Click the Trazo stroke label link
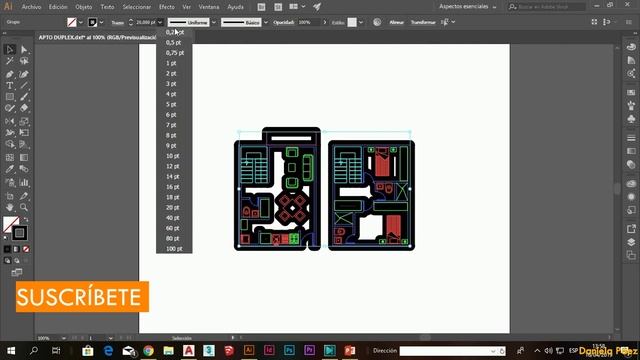This screenshot has width=640, height=360. click(x=118, y=22)
